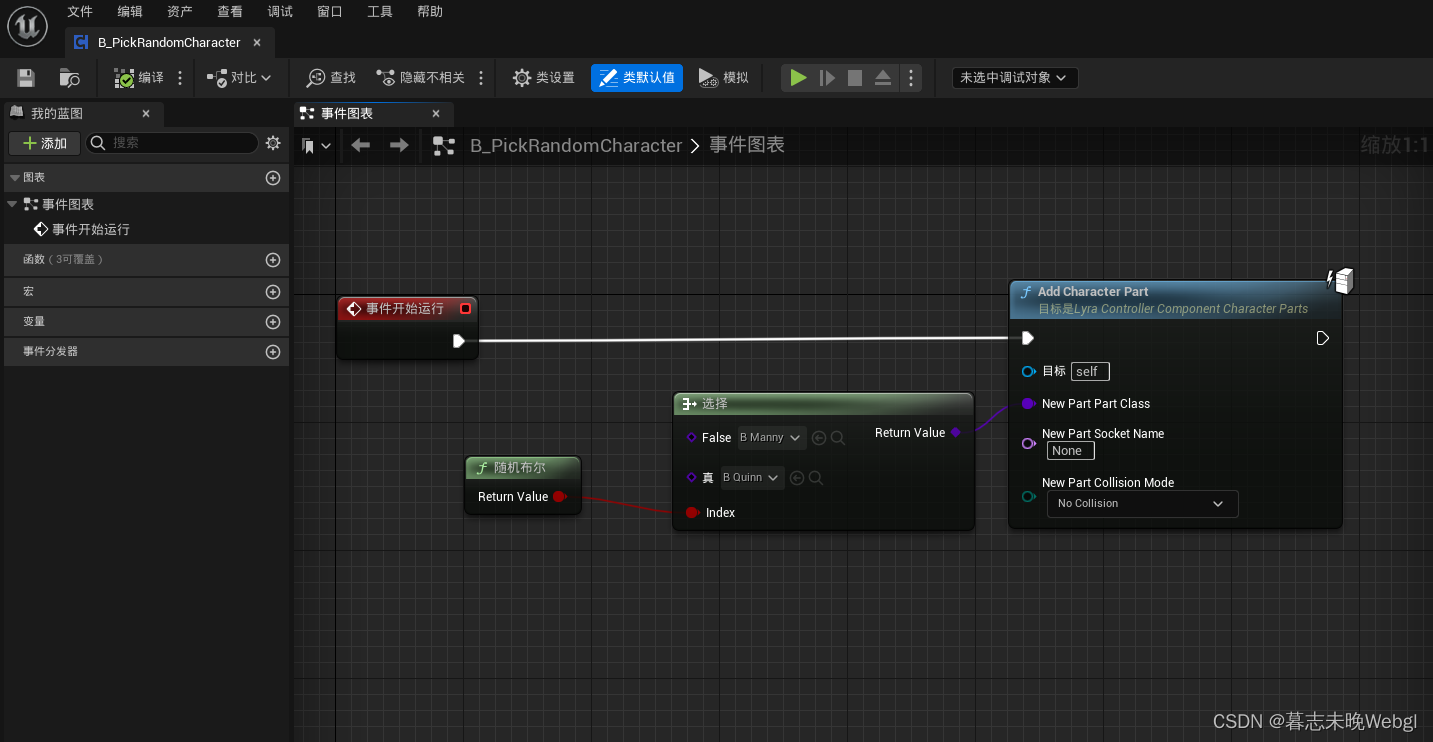
Task: Click the 添加 add button in My Blueprint
Action: pyautogui.click(x=45, y=144)
